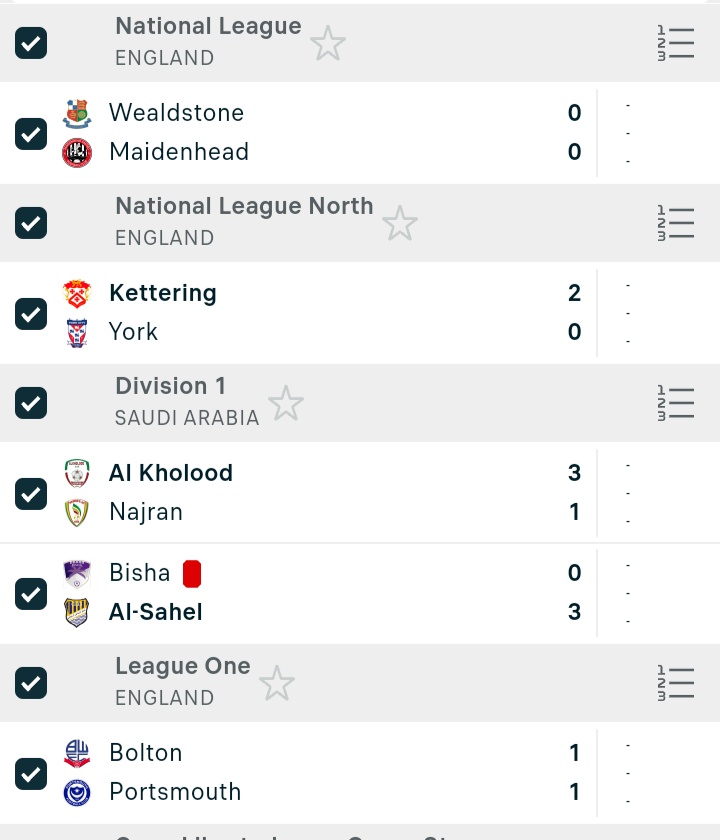Open the National League North heading
720x840 pixels.
pos(244,207)
